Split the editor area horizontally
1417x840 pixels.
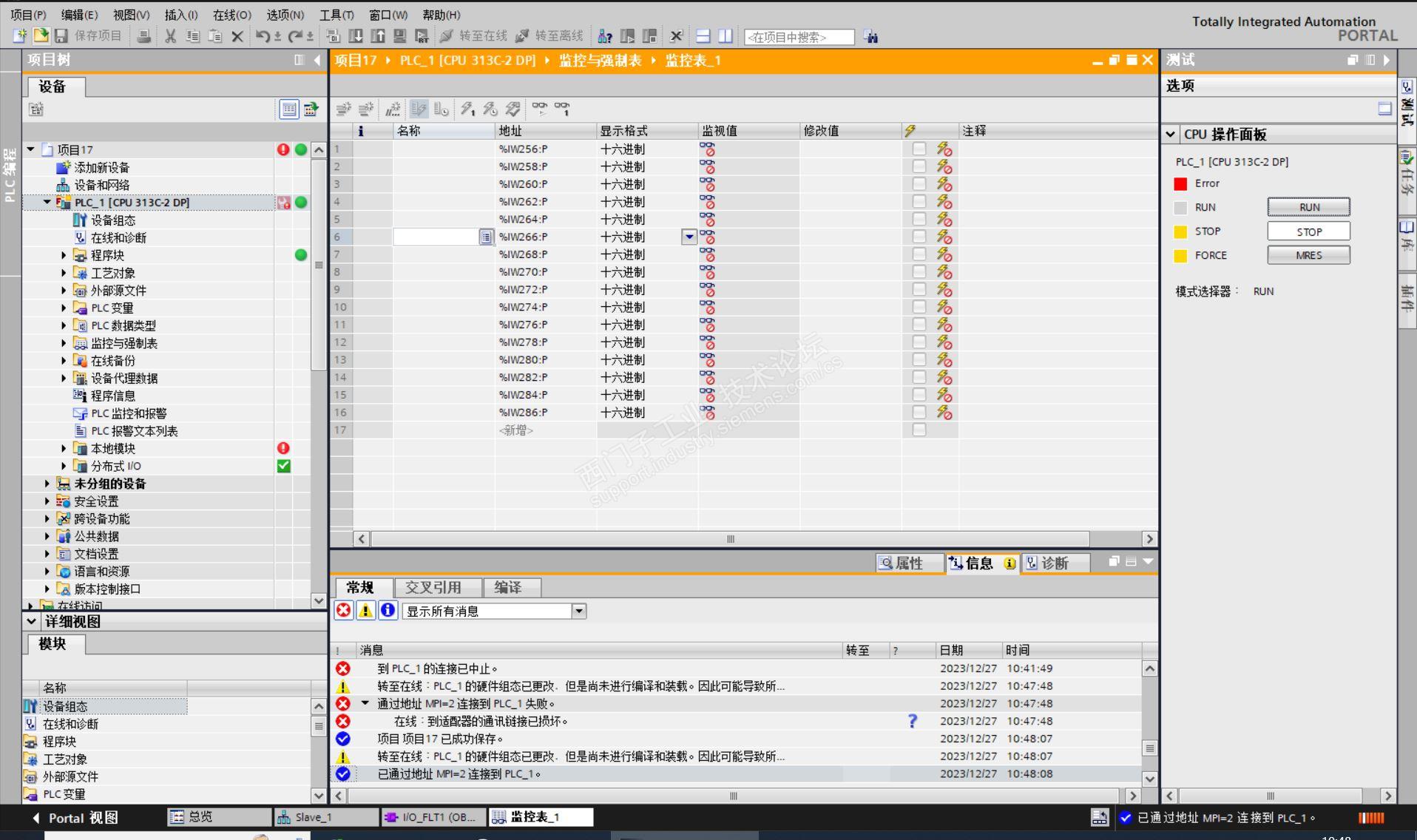pyautogui.click(x=703, y=35)
